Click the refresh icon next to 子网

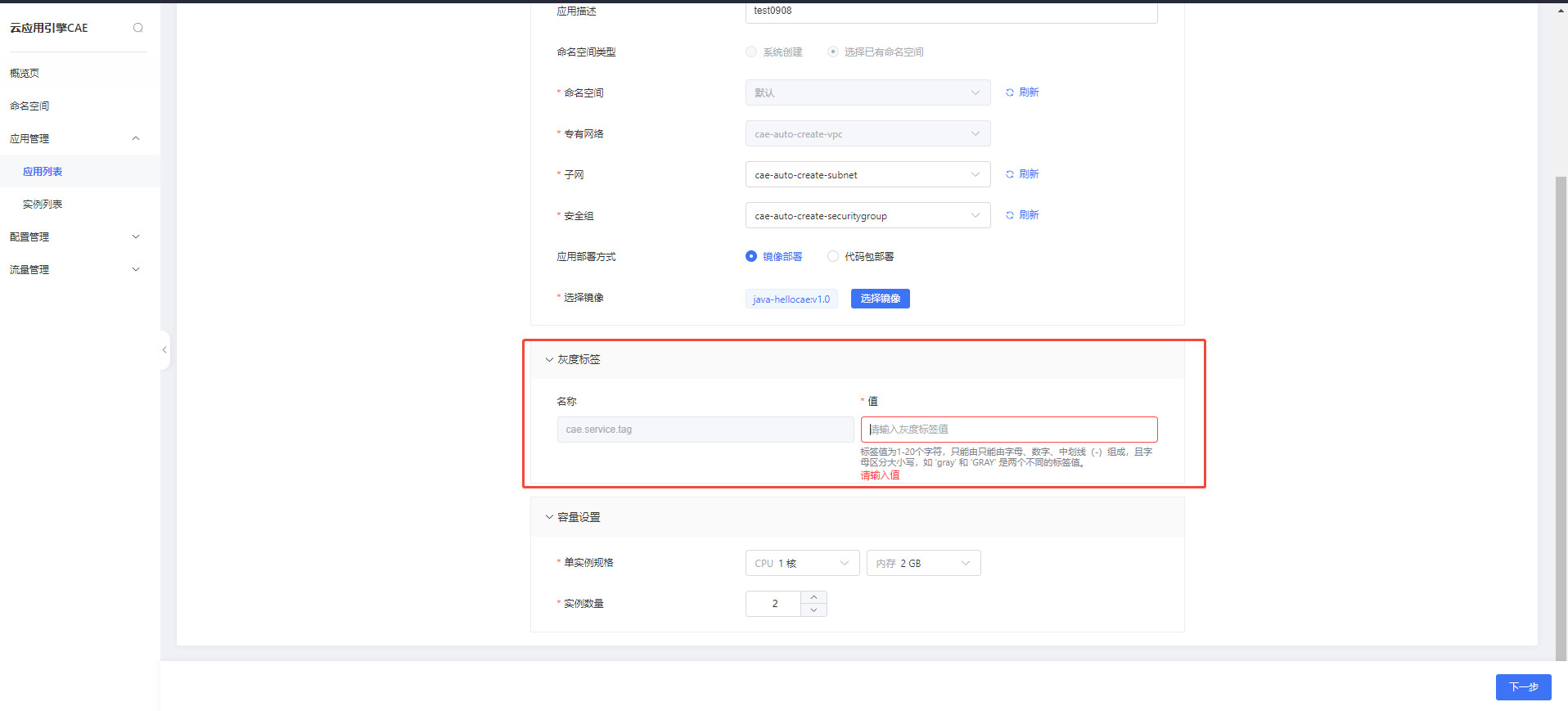(x=1010, y=174)
